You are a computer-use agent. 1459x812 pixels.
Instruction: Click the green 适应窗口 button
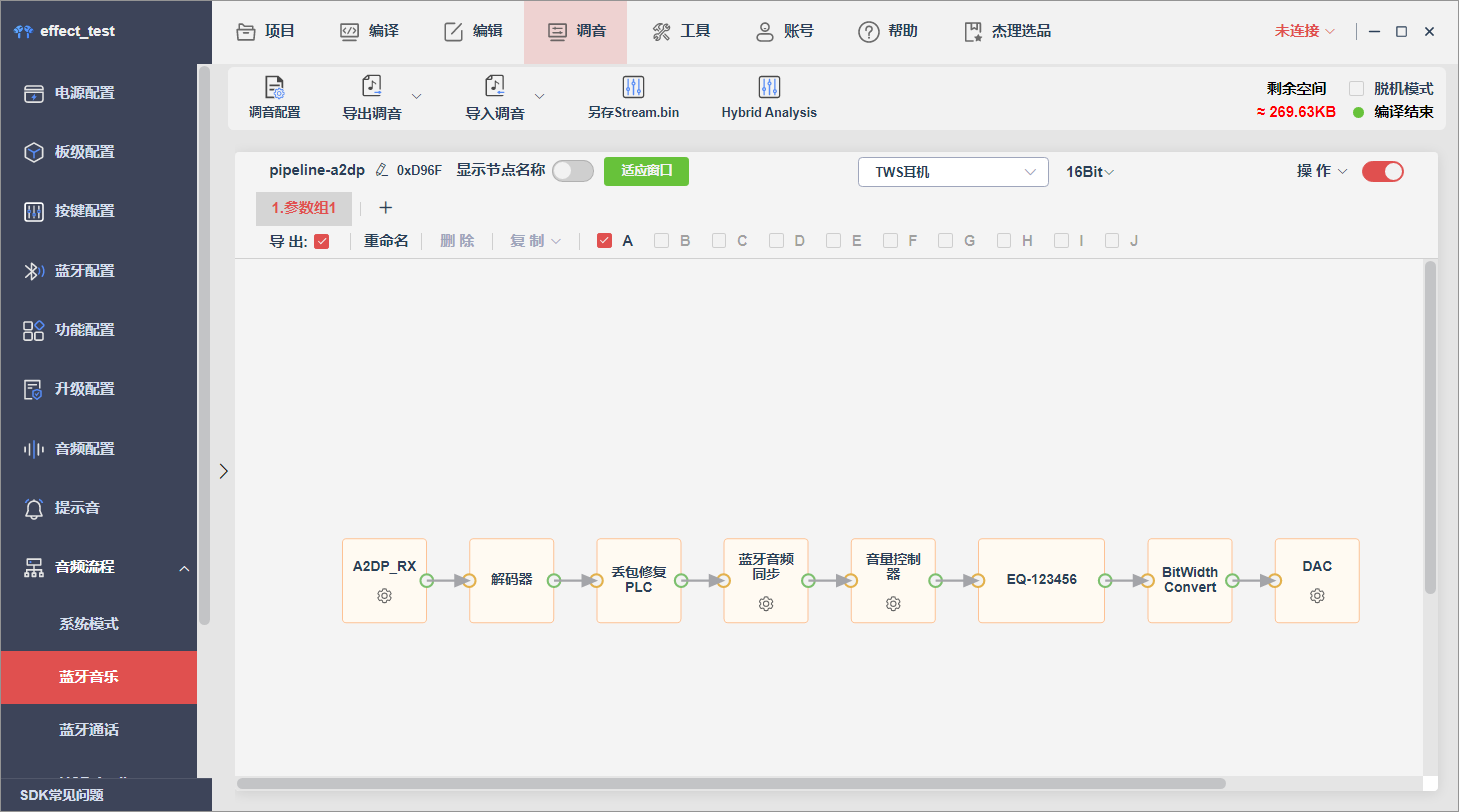[x=646, y=171]
